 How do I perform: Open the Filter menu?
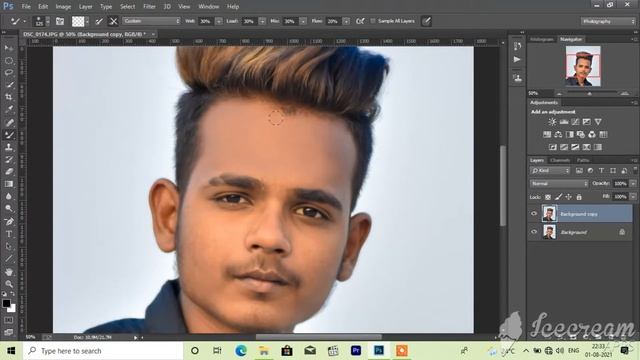click(149, 7)
